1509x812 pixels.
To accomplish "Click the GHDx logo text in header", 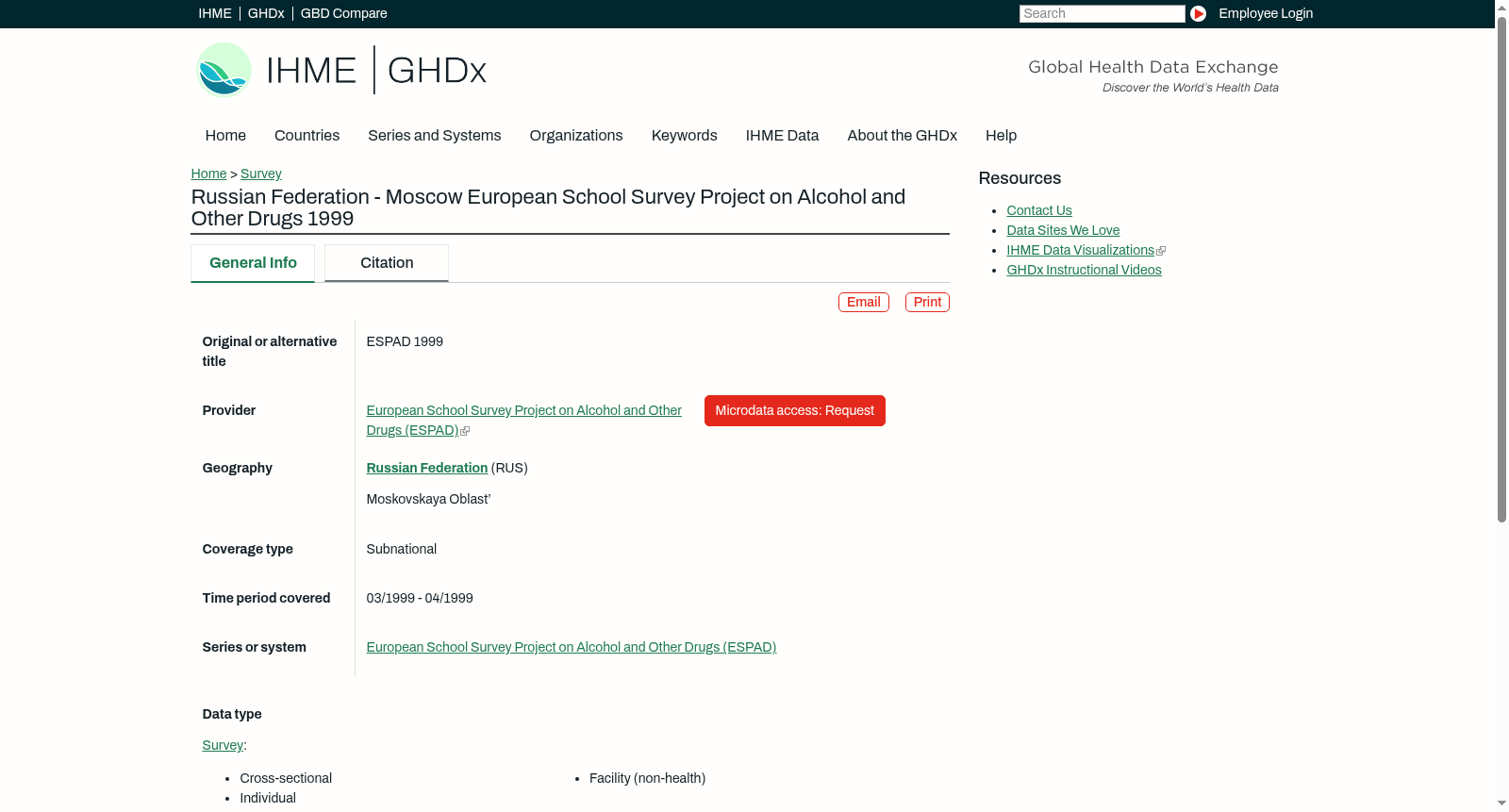I will click(x=437, y=71).
